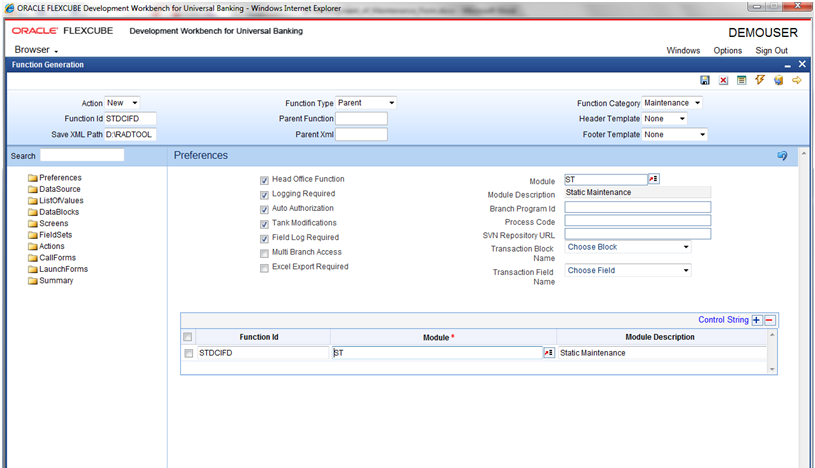815x468 pixels.
Task: Minimize the Function Generation panel
Action: 787,66
